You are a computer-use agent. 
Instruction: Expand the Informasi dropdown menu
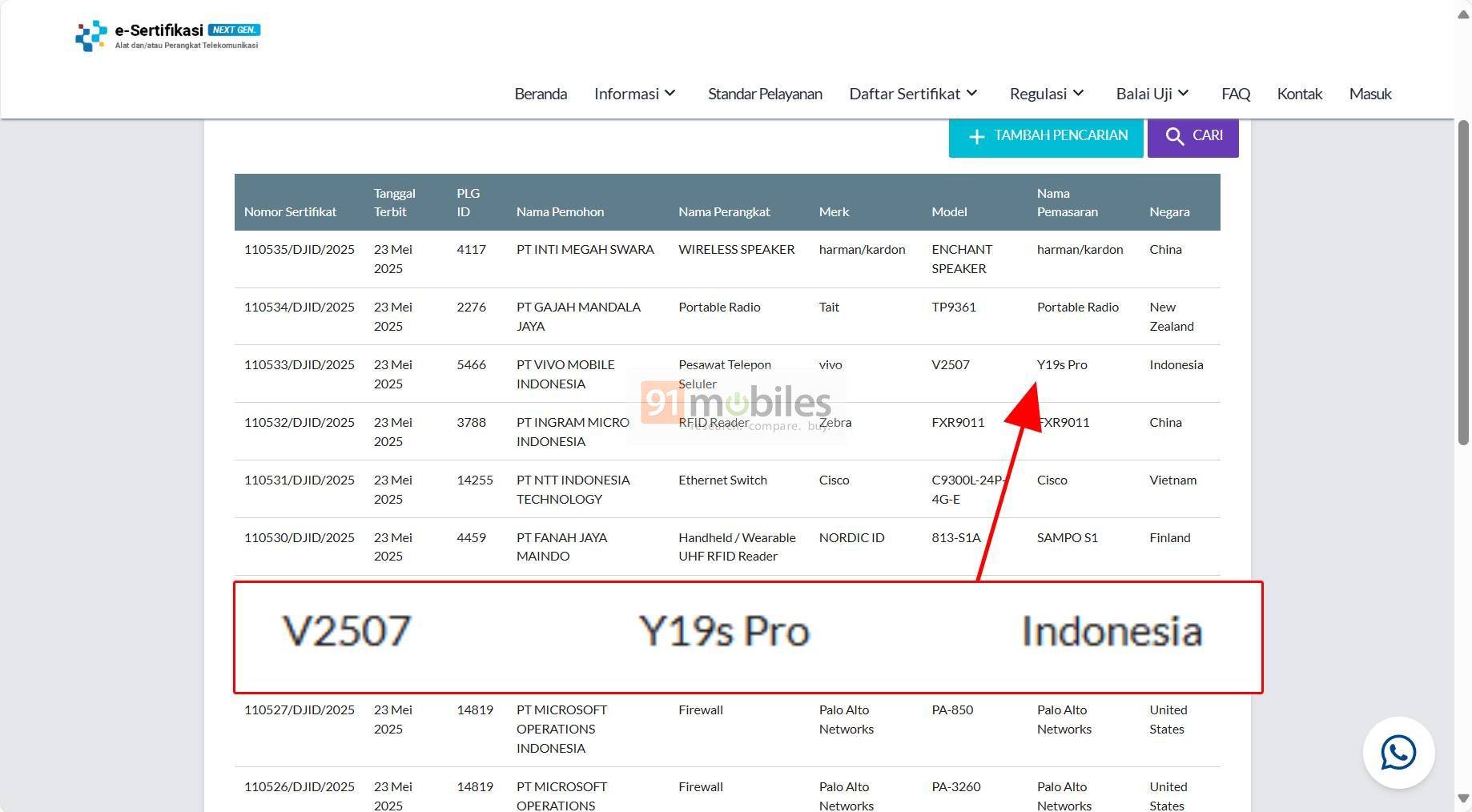point(635,94)
